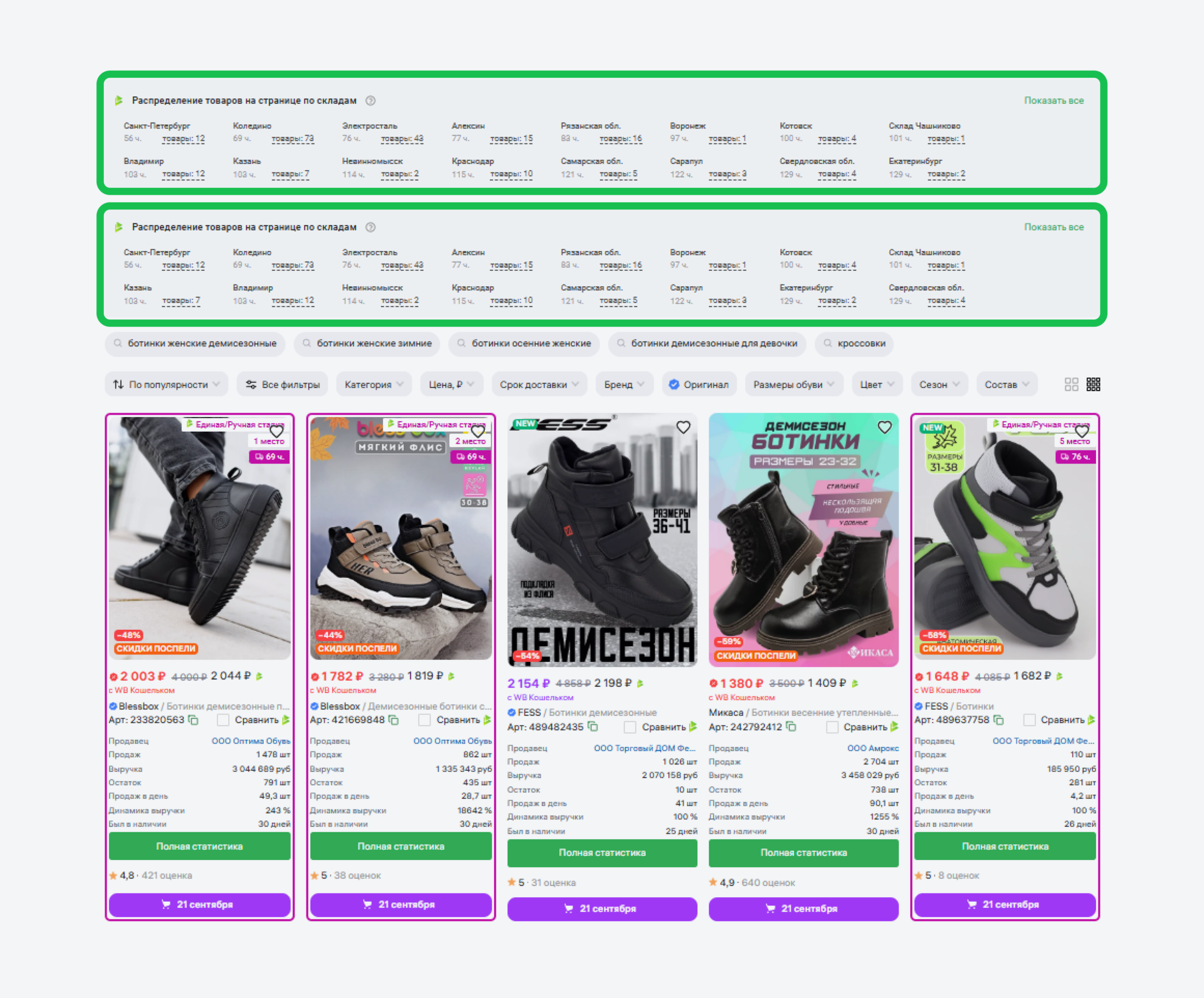Tick Сравнить checkbox for Микаса boots
Screen dimensions: 1204x998
832,727
